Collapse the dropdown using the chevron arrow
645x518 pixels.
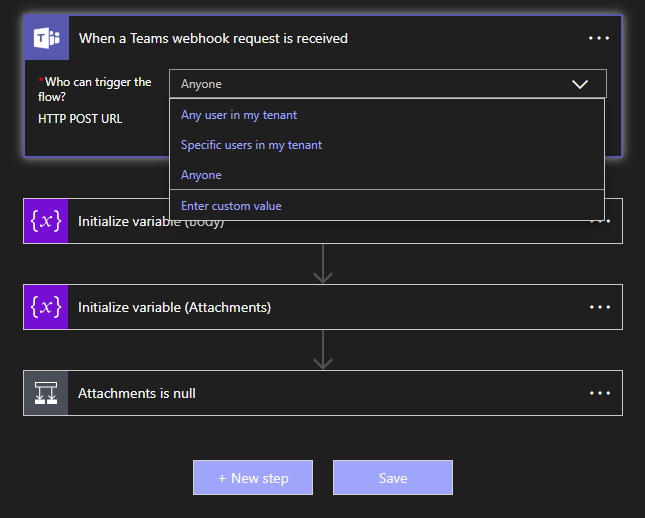pos(580,84)
